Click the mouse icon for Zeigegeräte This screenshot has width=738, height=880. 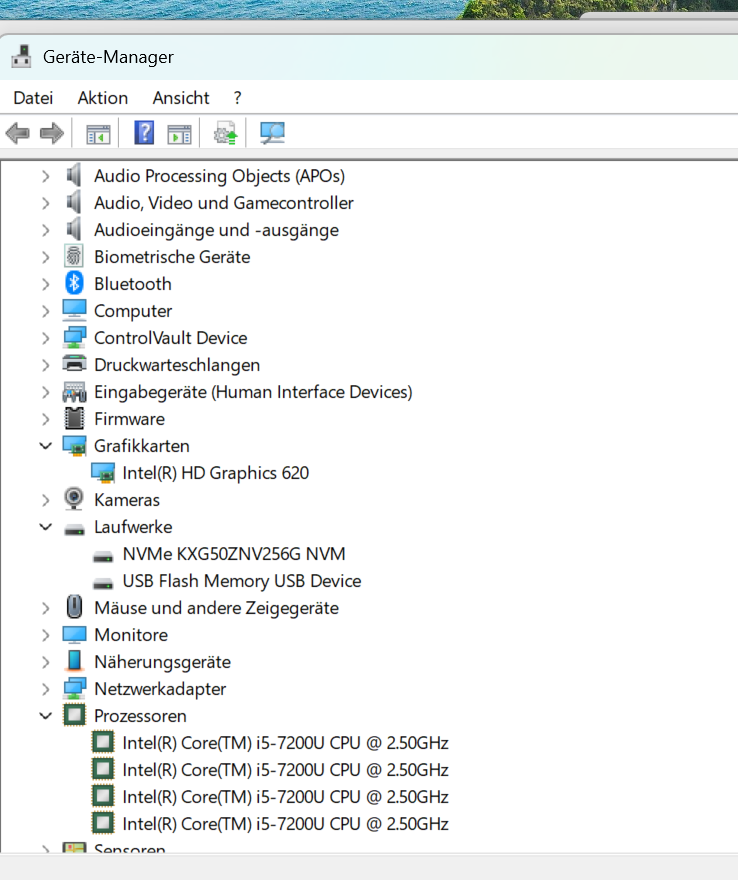(74, 607)
